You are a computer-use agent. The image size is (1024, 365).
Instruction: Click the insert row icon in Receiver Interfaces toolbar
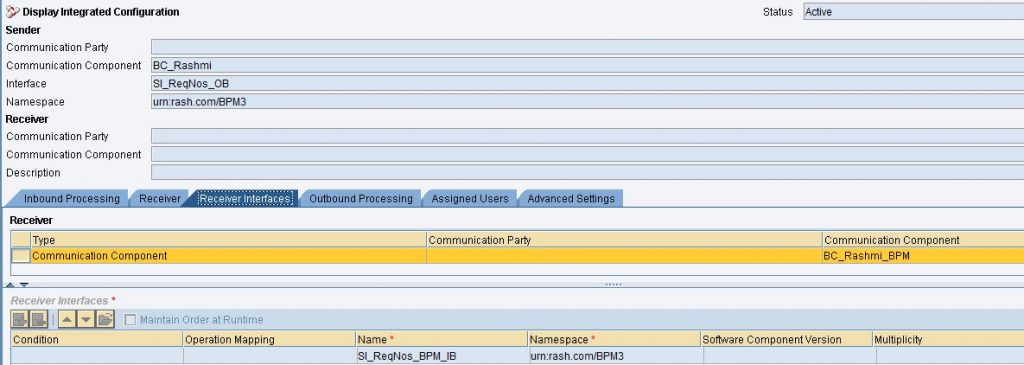click(20, 319)
